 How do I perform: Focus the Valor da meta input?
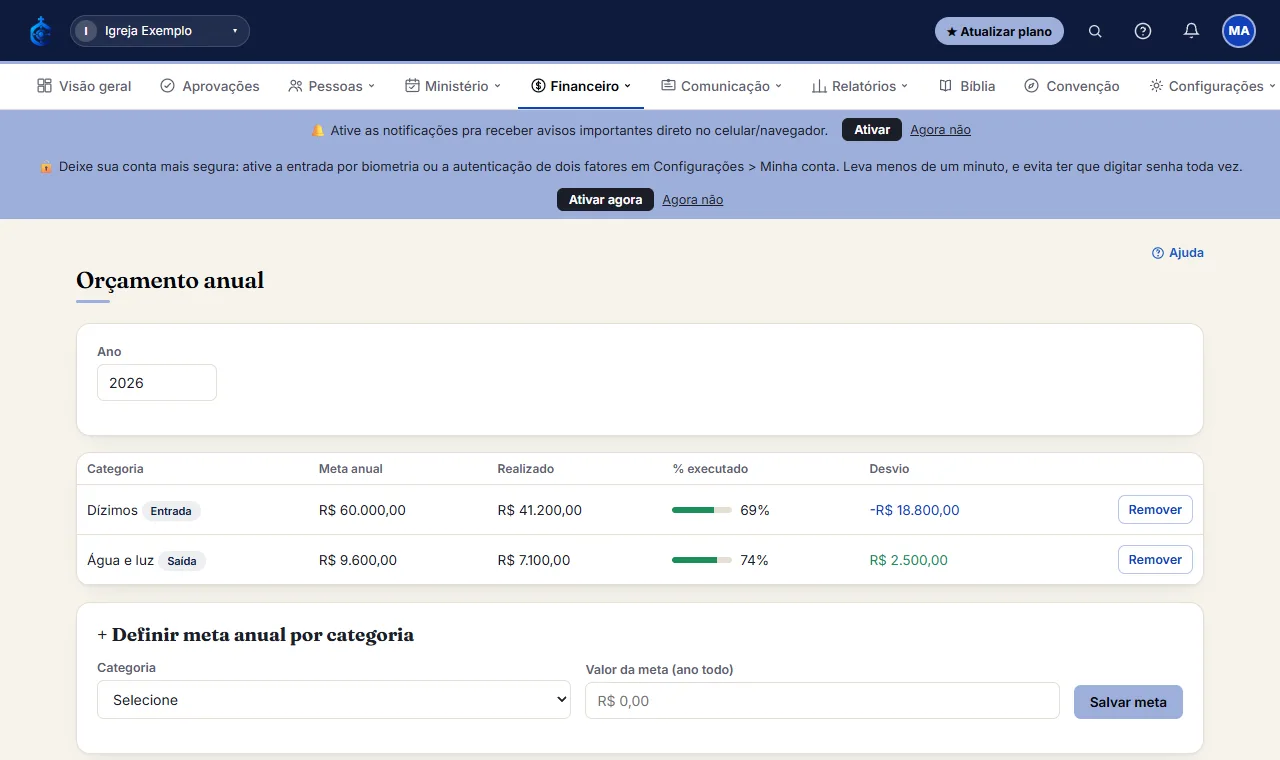pyautogui.click(x=822, y=701)
